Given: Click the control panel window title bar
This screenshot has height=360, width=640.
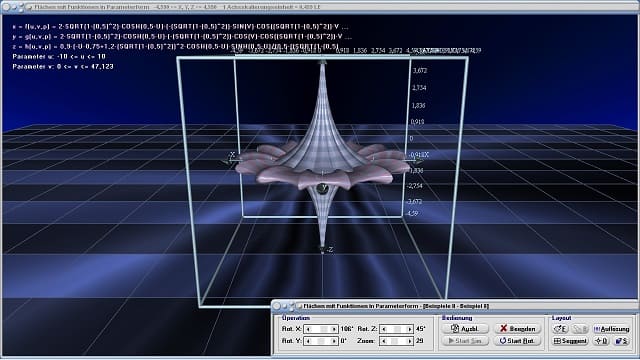Looking at the screenshot, I should pos(454,306).
